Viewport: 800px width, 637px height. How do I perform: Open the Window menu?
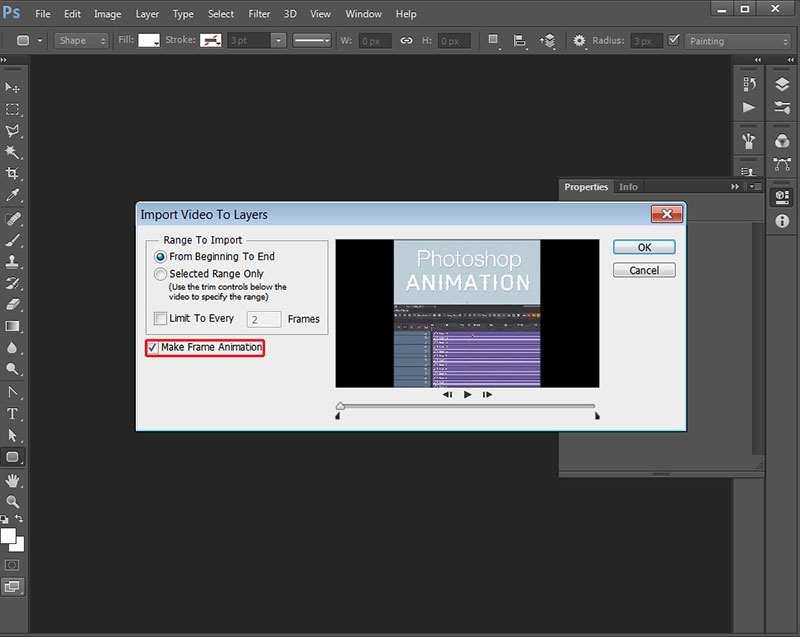[x=363, y=14]
